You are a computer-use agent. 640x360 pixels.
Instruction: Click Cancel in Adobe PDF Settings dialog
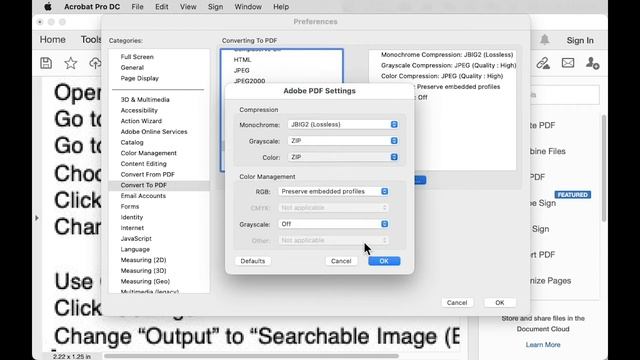(x=341, y=261)
